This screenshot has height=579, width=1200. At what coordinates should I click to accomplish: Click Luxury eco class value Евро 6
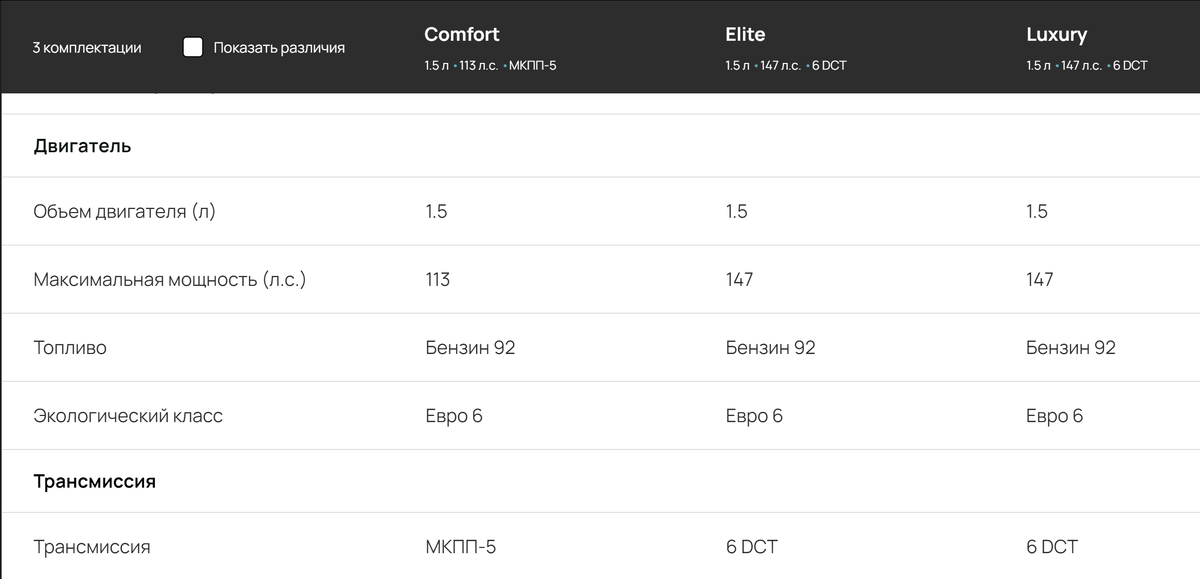(1054, 416)
